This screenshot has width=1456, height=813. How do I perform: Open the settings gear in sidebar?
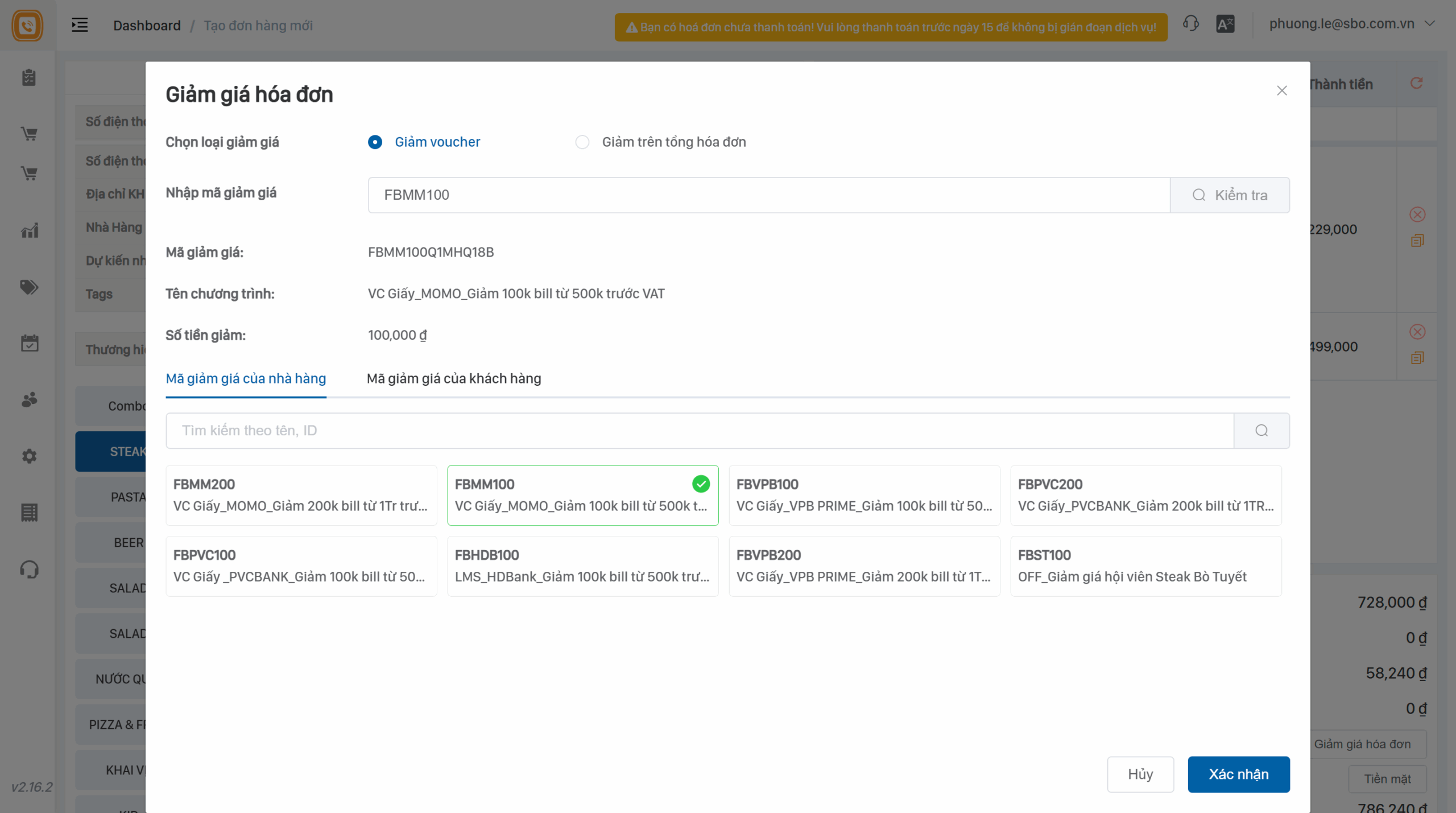(x=29, y=456)
